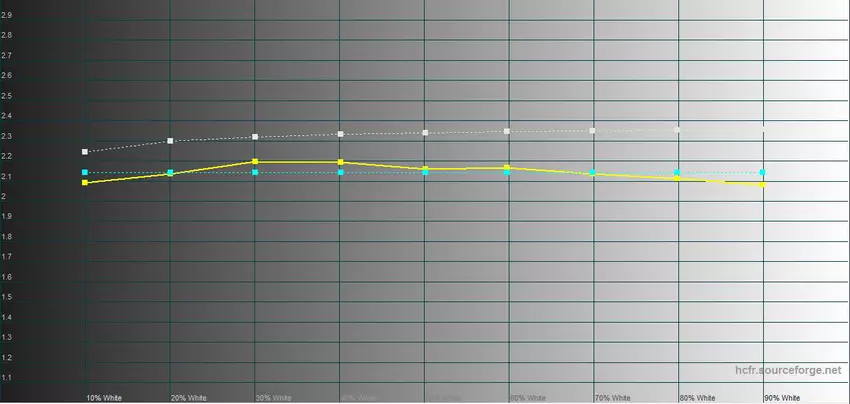
Task: Click the cyan point at 90% White
Action: point(763,173)
